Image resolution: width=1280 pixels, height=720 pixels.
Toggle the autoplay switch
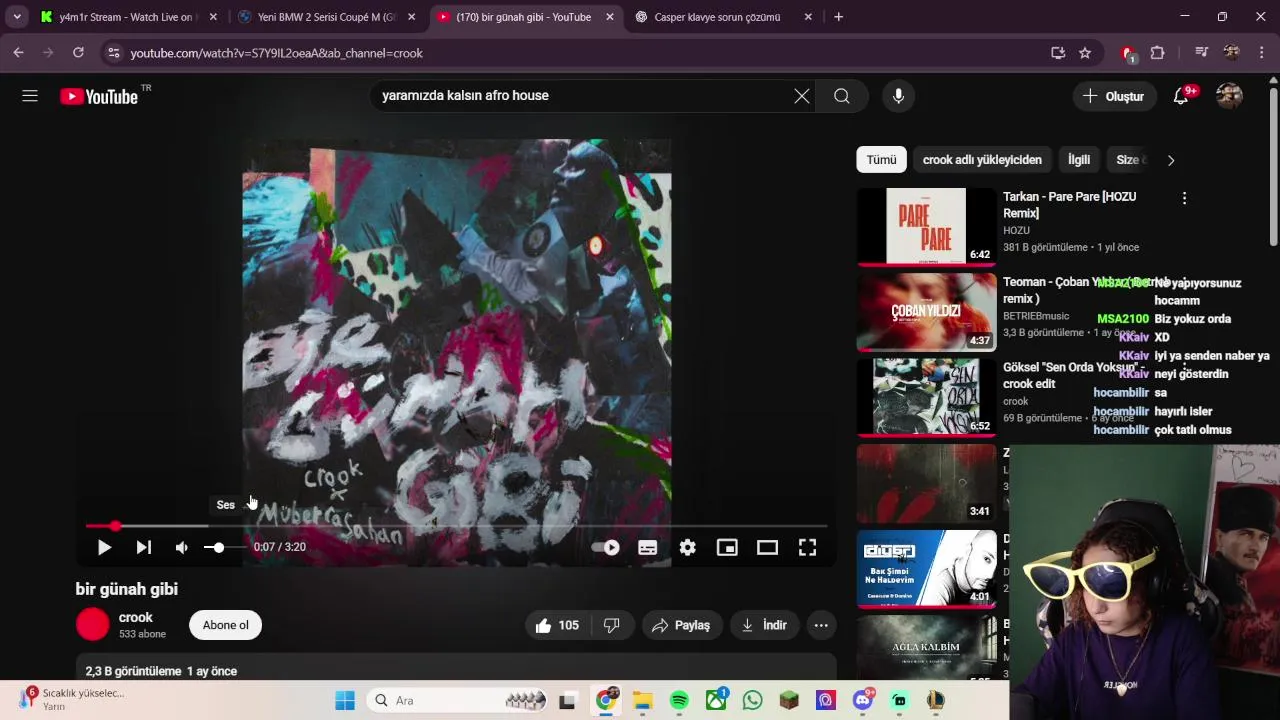click(606, 547)
